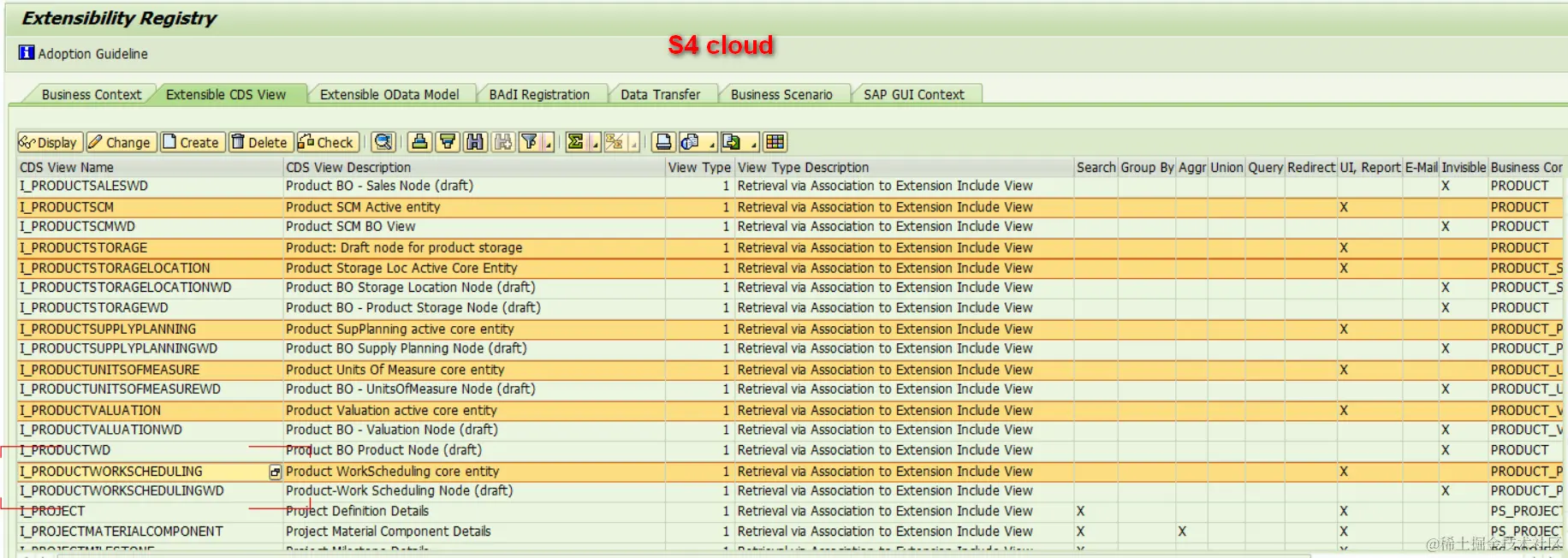Click the Views icon in toolbar
Screen dimensions: 1568x558
point(690,142)
